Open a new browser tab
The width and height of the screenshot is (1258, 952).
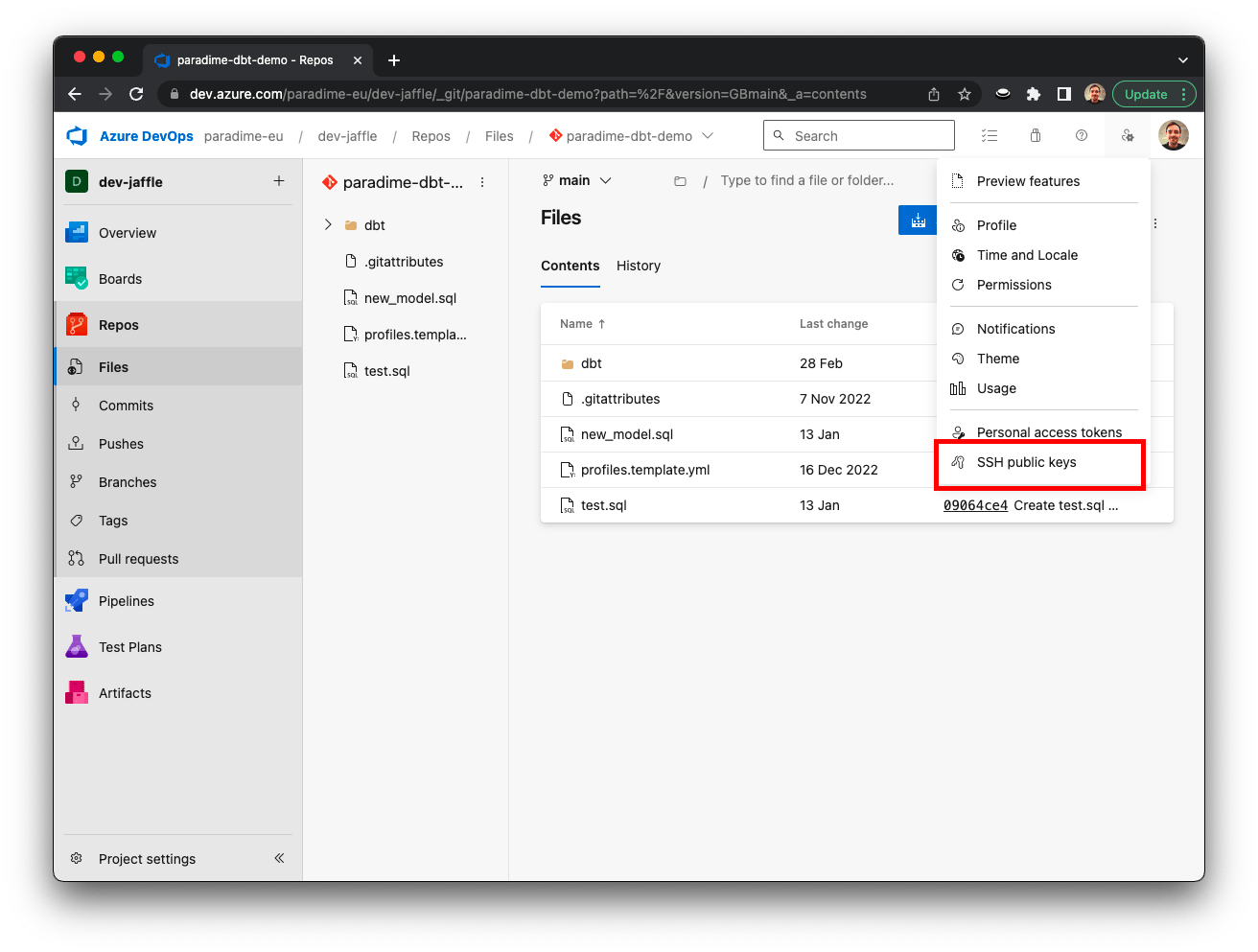(x=394, y=60)
